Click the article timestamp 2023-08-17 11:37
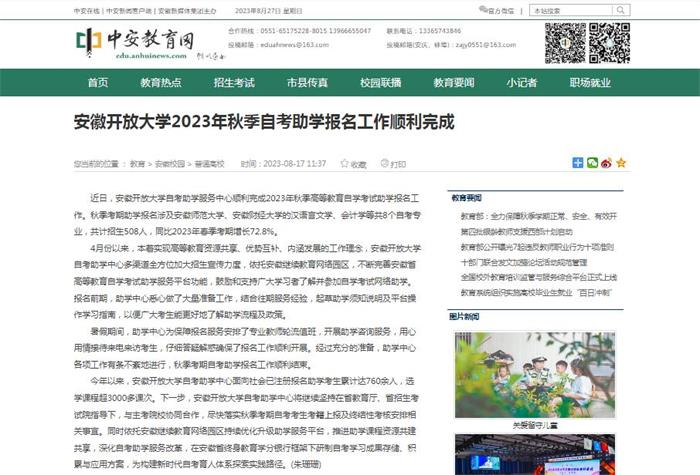The width and height of the screenshot is (700, 475). click(x=295, y=163)
